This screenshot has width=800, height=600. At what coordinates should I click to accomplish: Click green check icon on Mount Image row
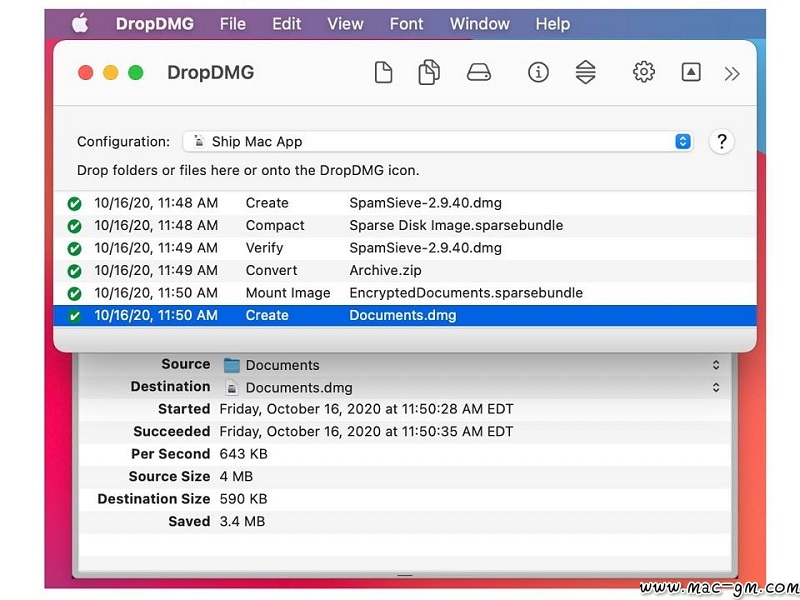74,293
